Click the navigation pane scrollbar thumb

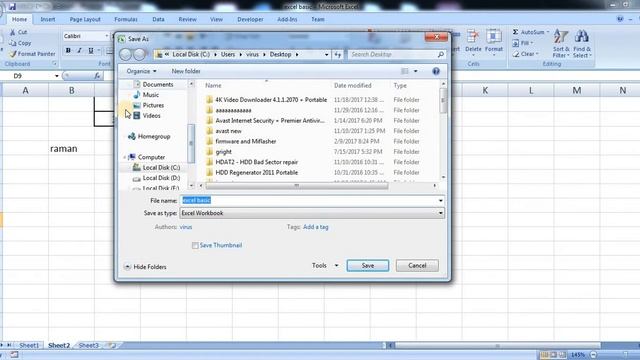(x=191, y=143)
